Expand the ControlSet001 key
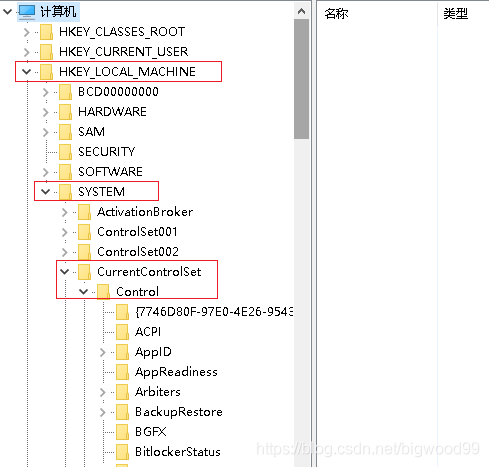Image resolution: width=489 pixels, height=467 pixels. pos(65,232)
